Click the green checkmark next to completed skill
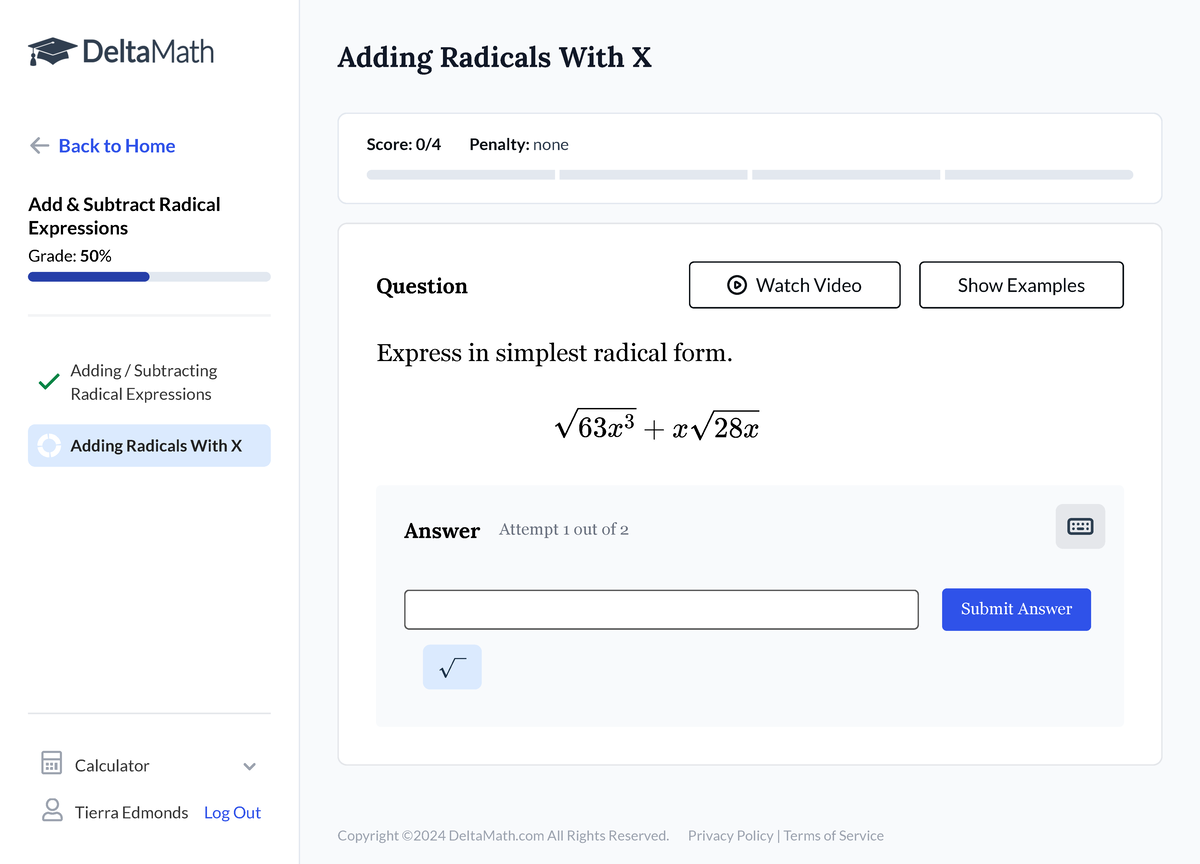This screenshot has width=1200, height=864. tap(46, 382)
